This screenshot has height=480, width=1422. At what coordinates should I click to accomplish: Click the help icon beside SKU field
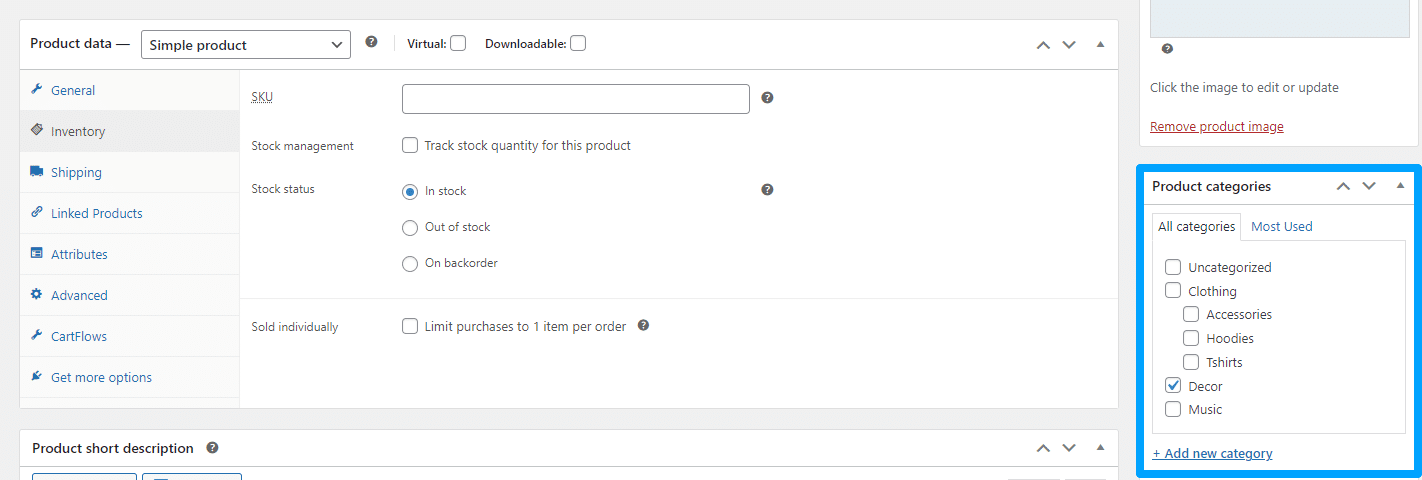(767, 98)
